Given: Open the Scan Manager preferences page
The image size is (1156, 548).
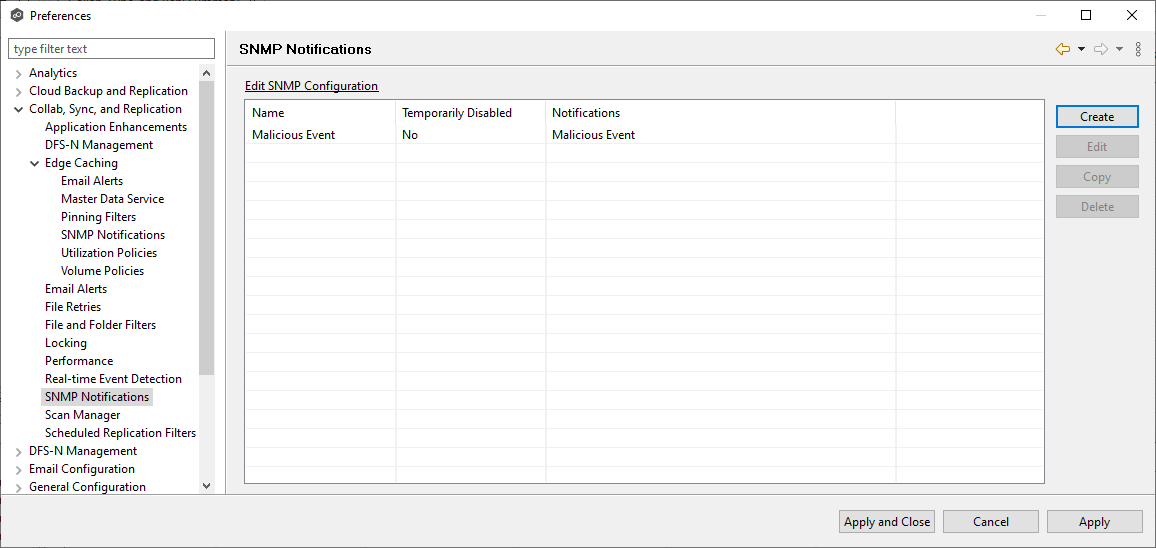Looking at the screenshot, I should pyautogui.click(x=82, y=415).
